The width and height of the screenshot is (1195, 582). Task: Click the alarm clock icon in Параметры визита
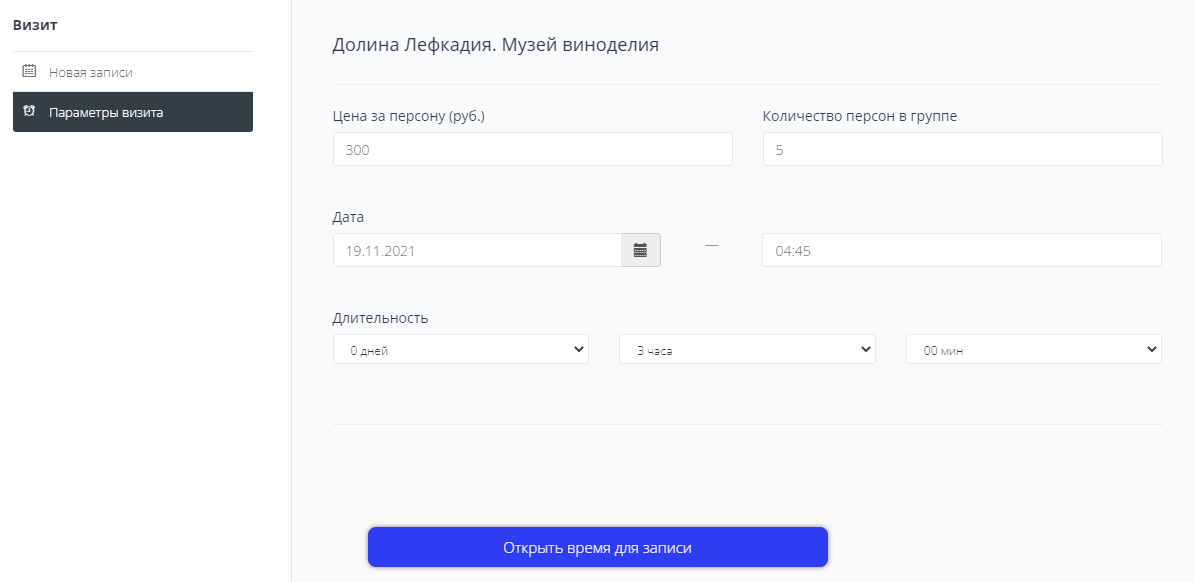point(29,111)
